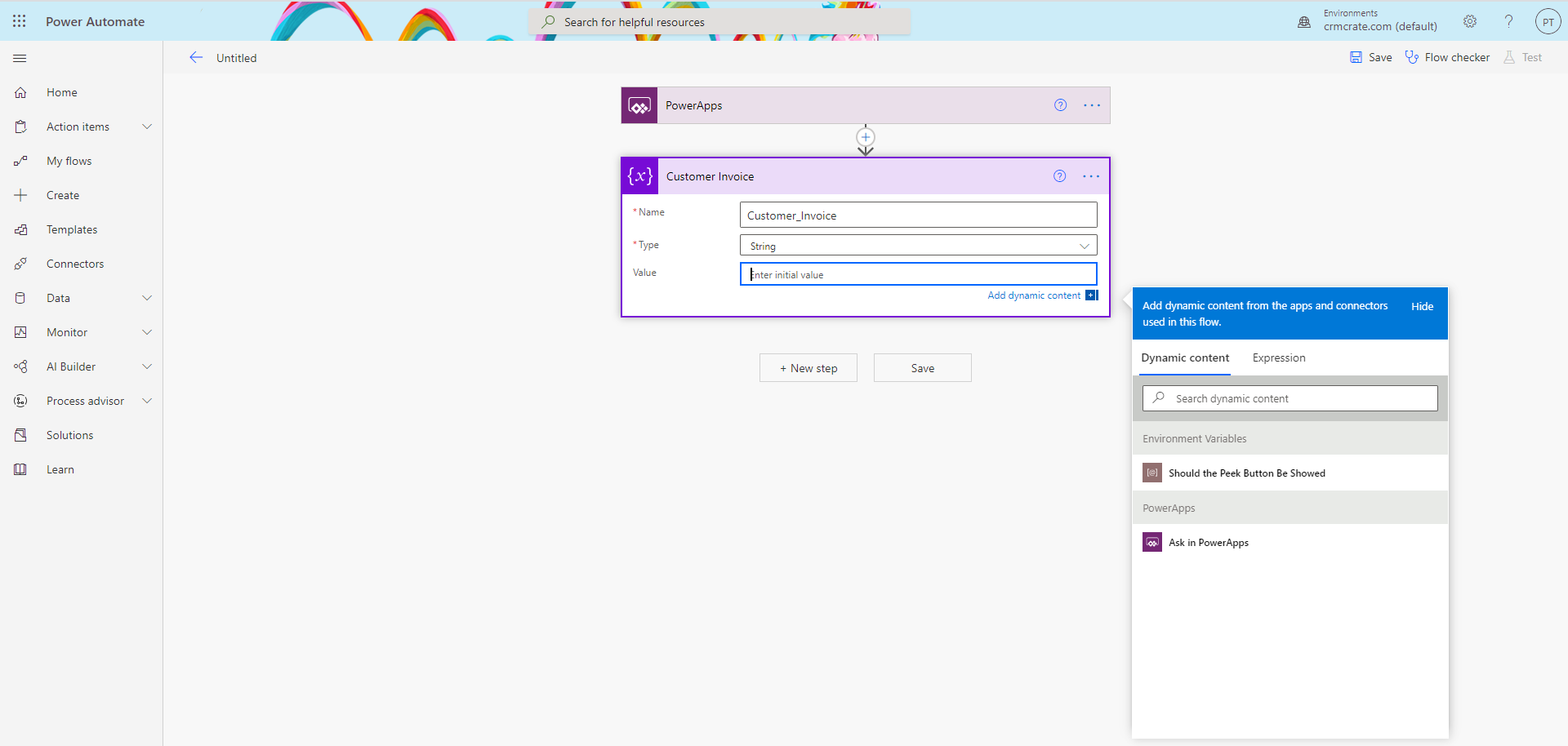Open Power Automate settings gear
Image resolution: width=1568 pixels, height=746 pixels.
[1470, 21]
